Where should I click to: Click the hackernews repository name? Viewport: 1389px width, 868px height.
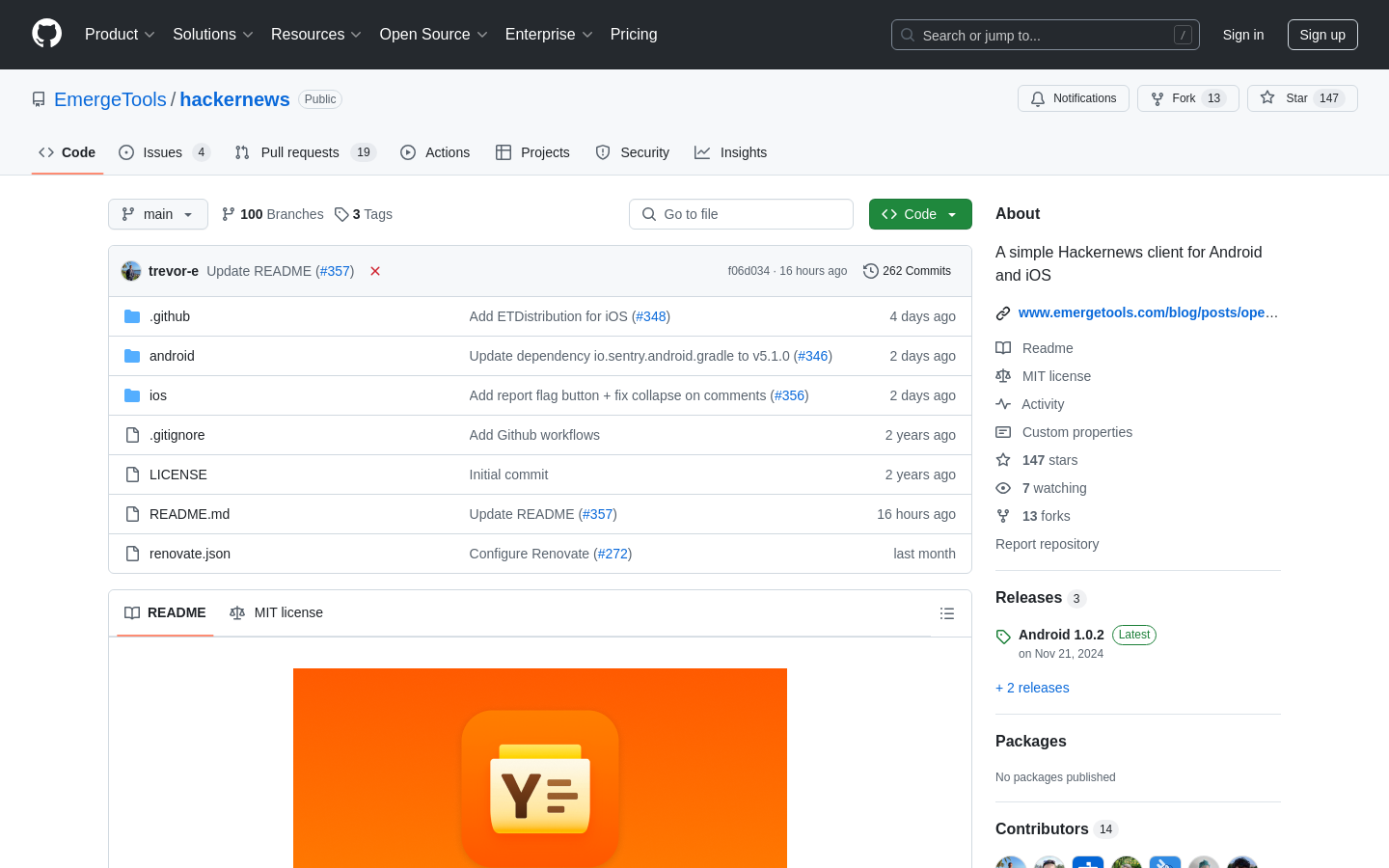pos(234,99)
